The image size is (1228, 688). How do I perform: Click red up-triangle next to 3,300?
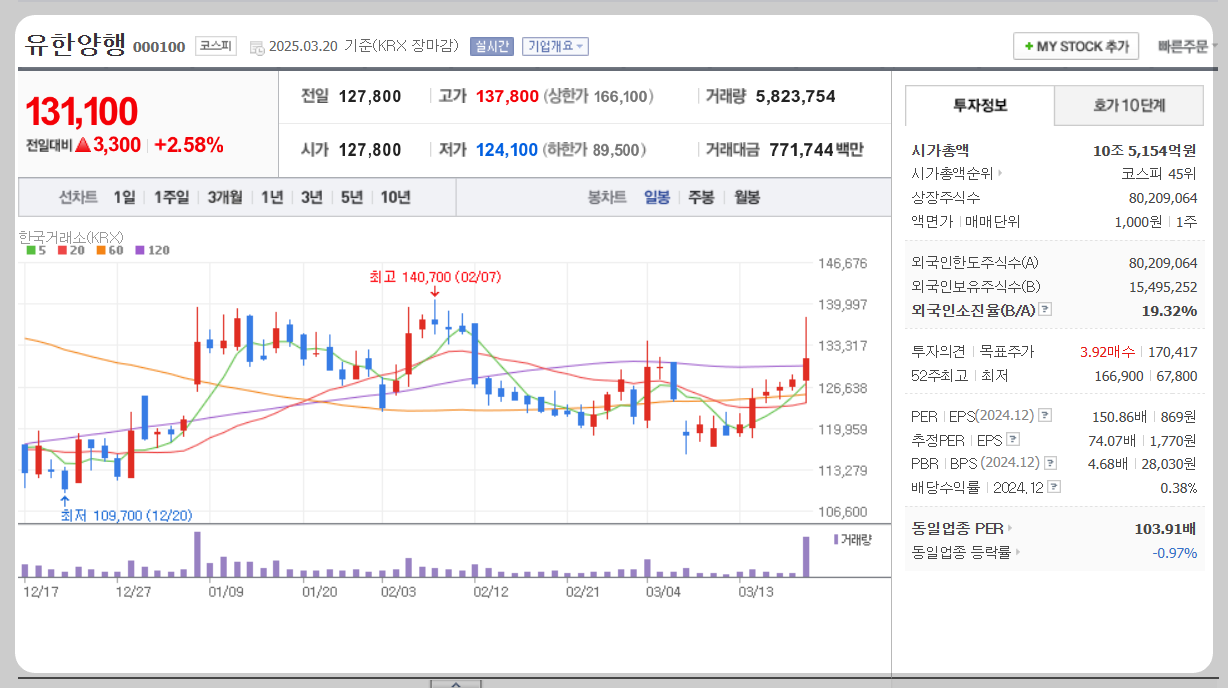(83, 145)
